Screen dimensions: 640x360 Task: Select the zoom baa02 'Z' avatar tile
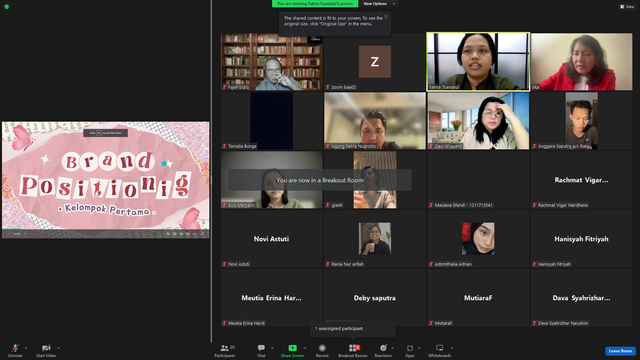click(375, 62)
